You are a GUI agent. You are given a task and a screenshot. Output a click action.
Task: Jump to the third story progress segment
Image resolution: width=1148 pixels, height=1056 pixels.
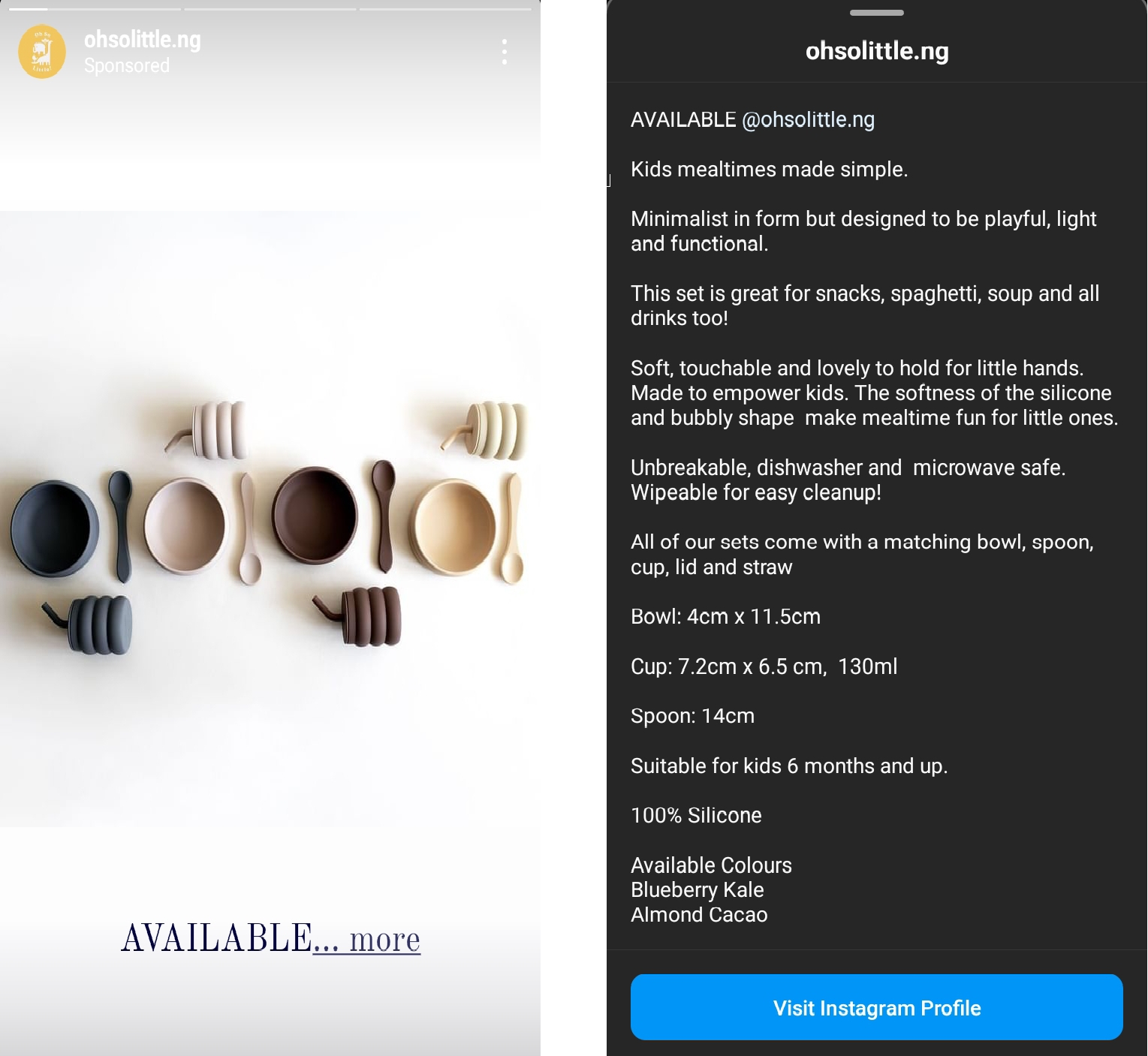click(x=445, y=9)
